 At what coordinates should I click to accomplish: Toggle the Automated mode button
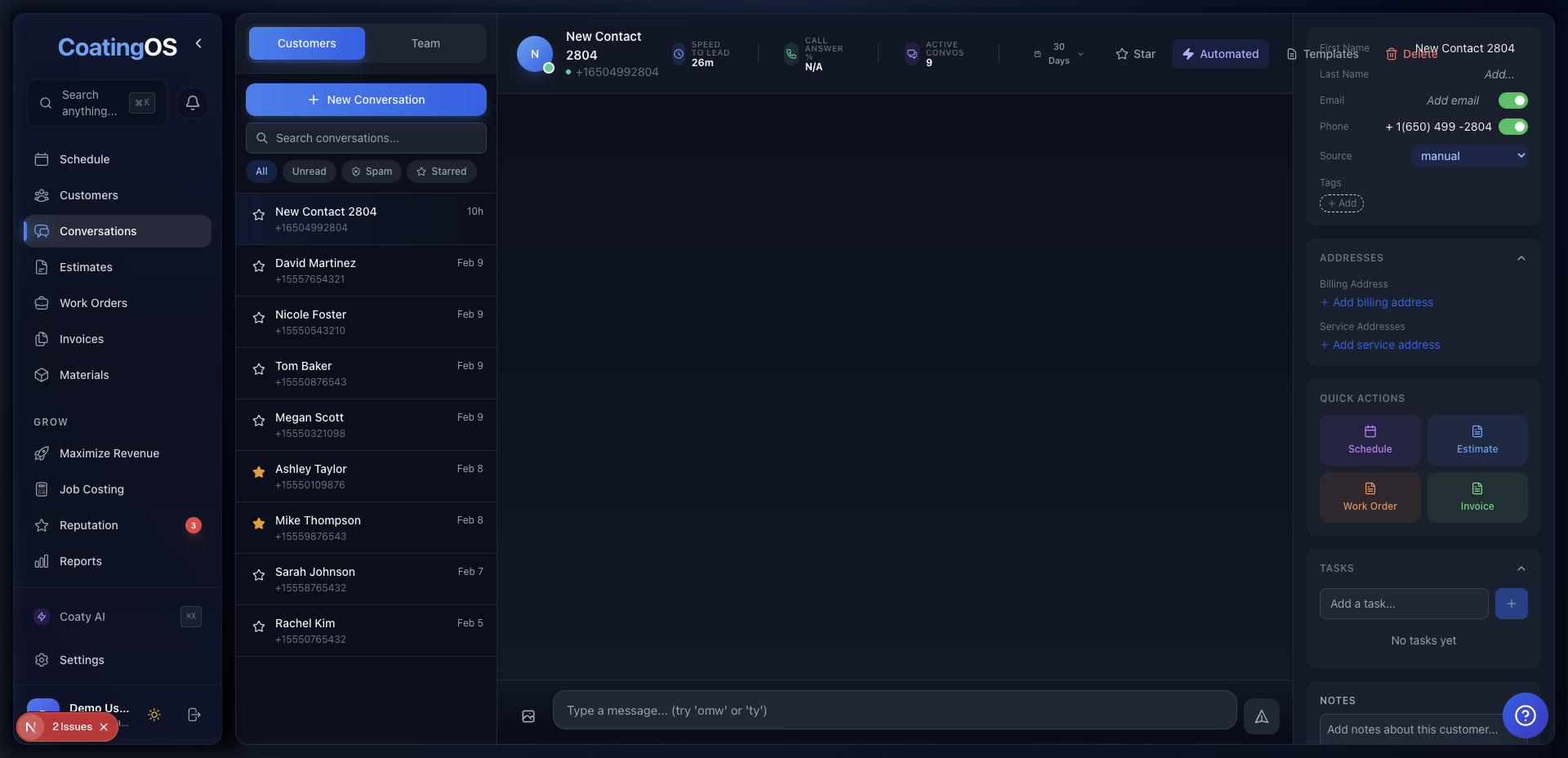click(1220, 54)
